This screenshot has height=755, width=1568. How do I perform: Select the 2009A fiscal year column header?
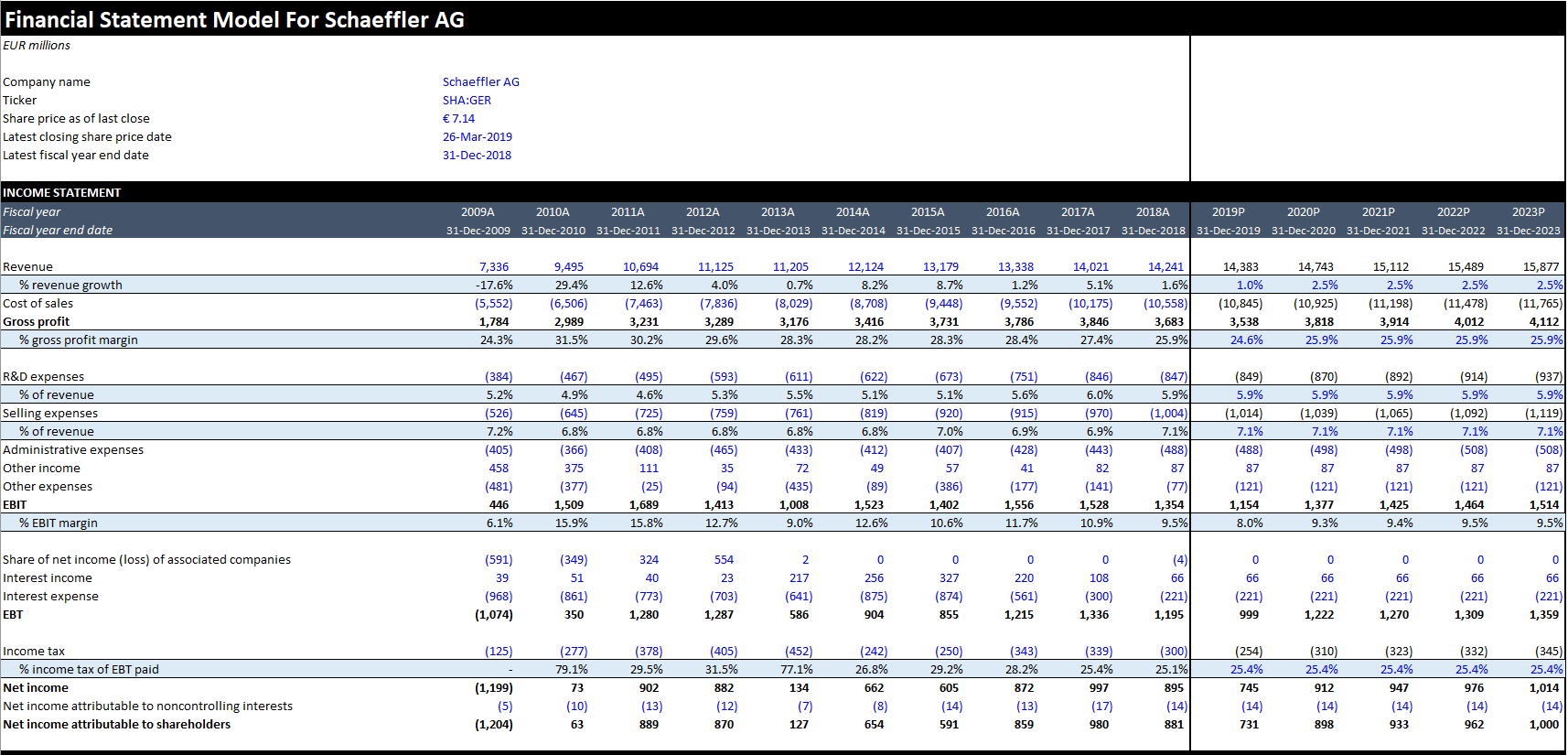tap(478, 212)
